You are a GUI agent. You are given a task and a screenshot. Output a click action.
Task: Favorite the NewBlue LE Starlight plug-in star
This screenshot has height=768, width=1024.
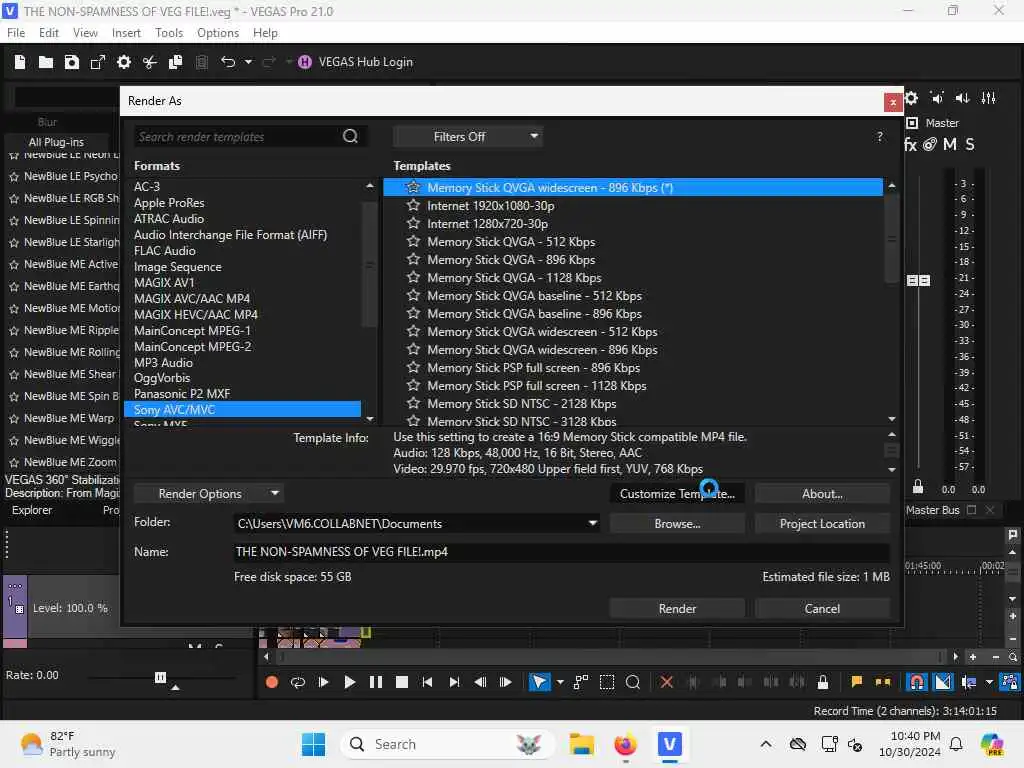pyautogui.click(x=14, y=242)
